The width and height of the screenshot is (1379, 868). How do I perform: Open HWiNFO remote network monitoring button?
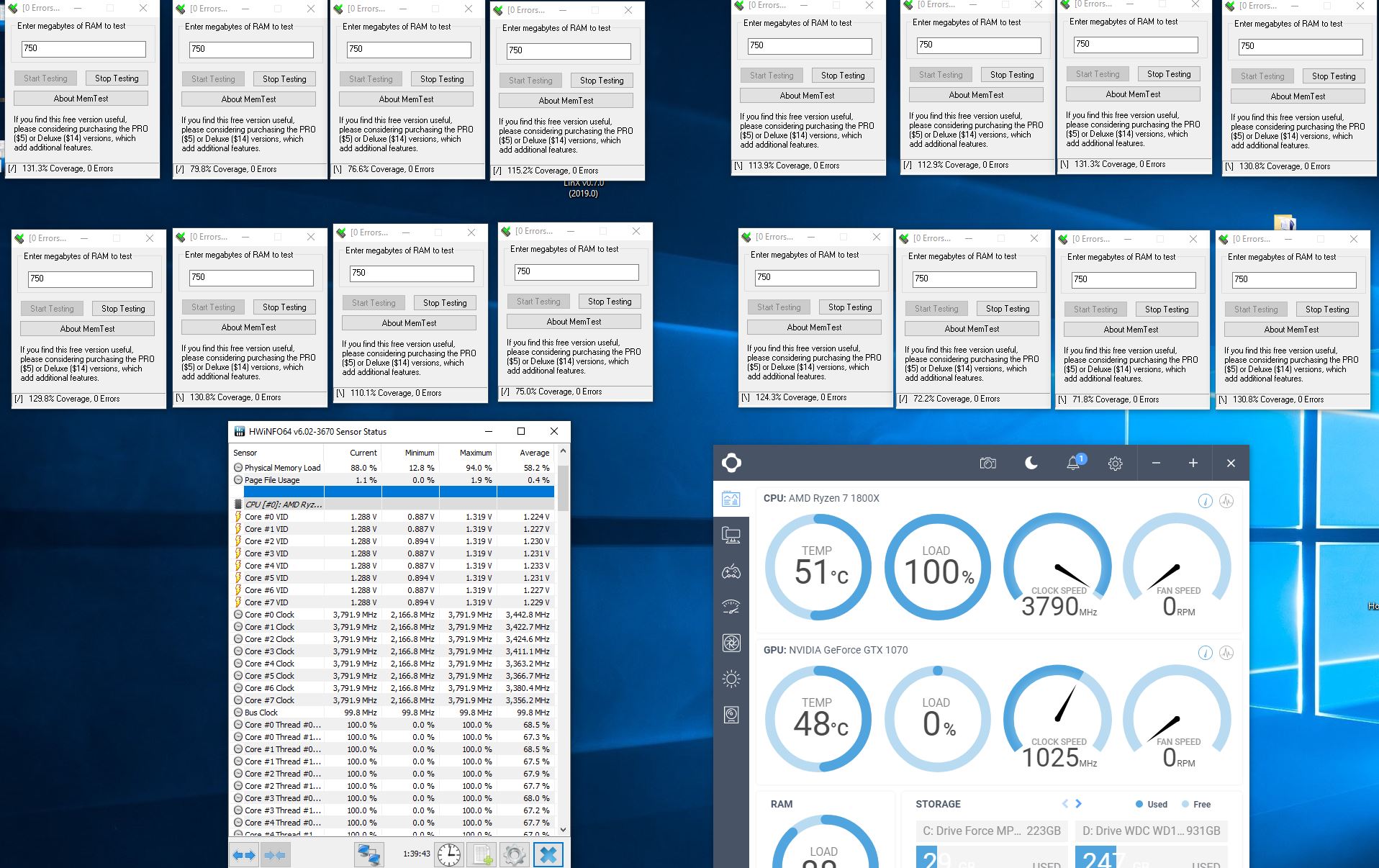(x=369, y=855)
